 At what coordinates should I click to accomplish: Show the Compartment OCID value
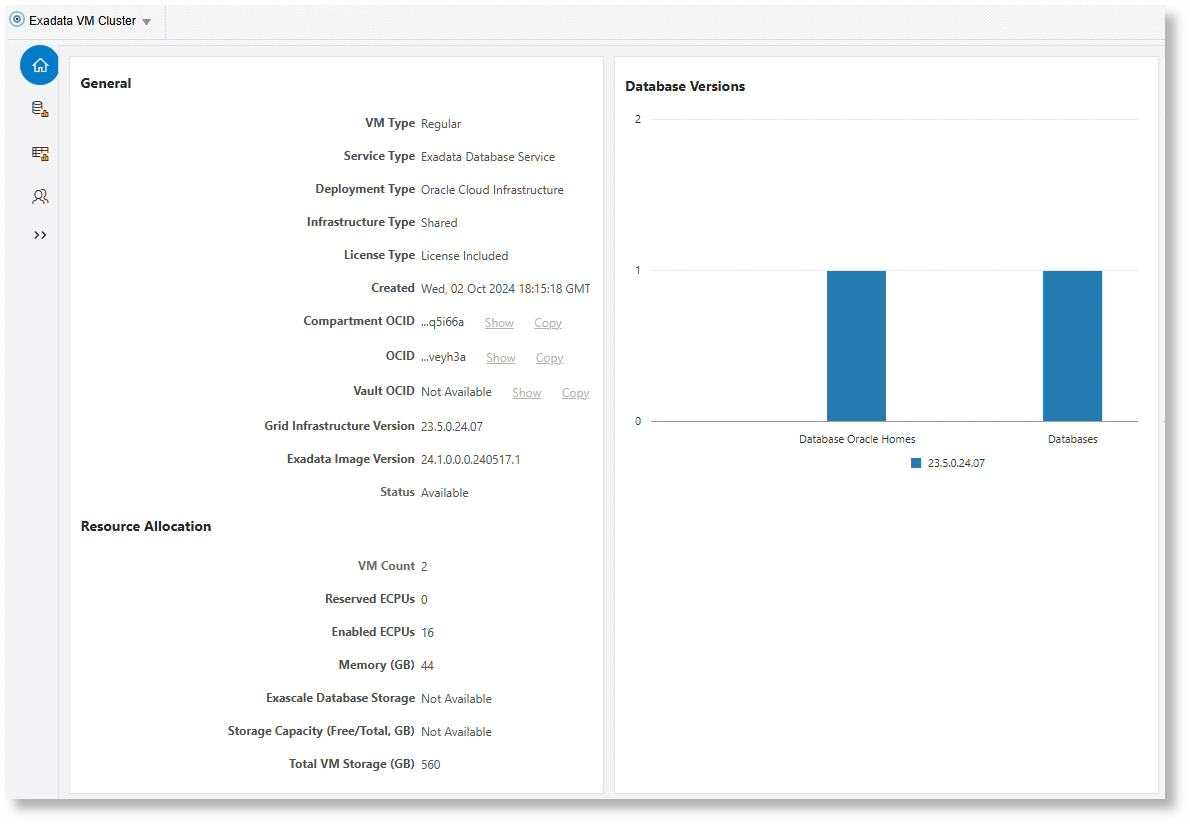[499, 322]
